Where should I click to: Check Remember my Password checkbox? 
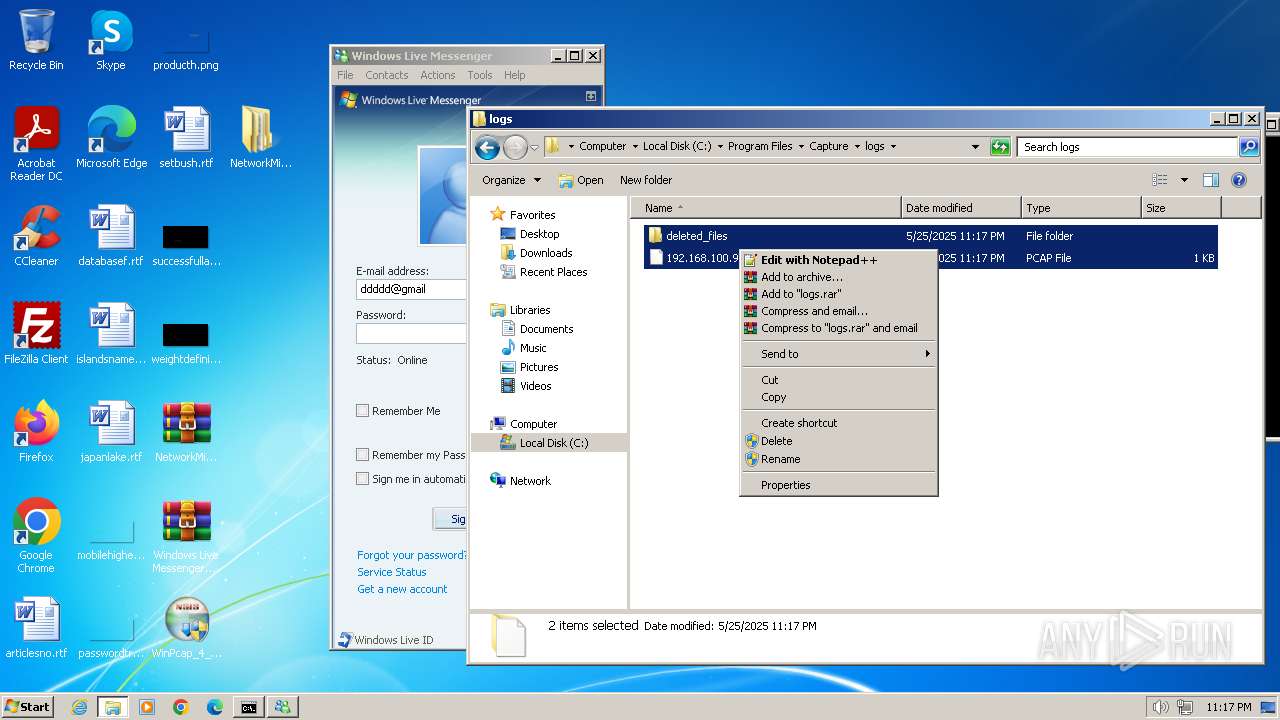[x=363, y=454]
